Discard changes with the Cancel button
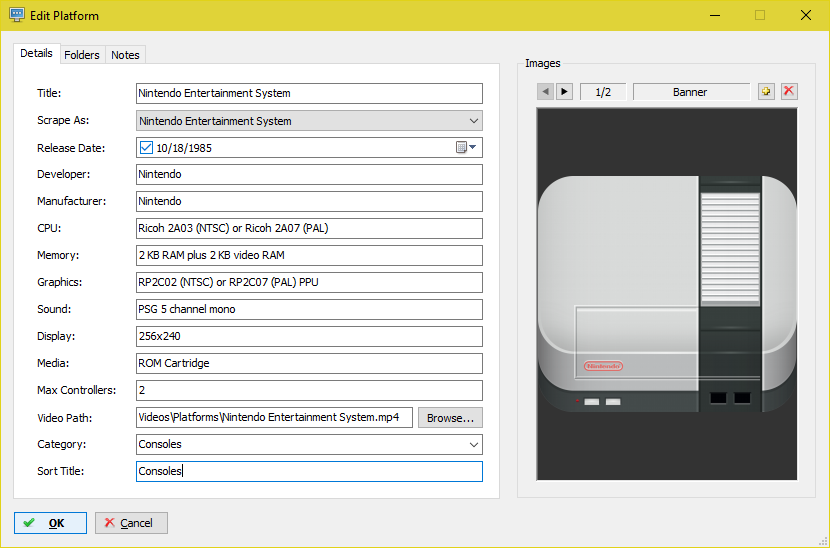The image size is (830, 548). [x=131, y=523]
